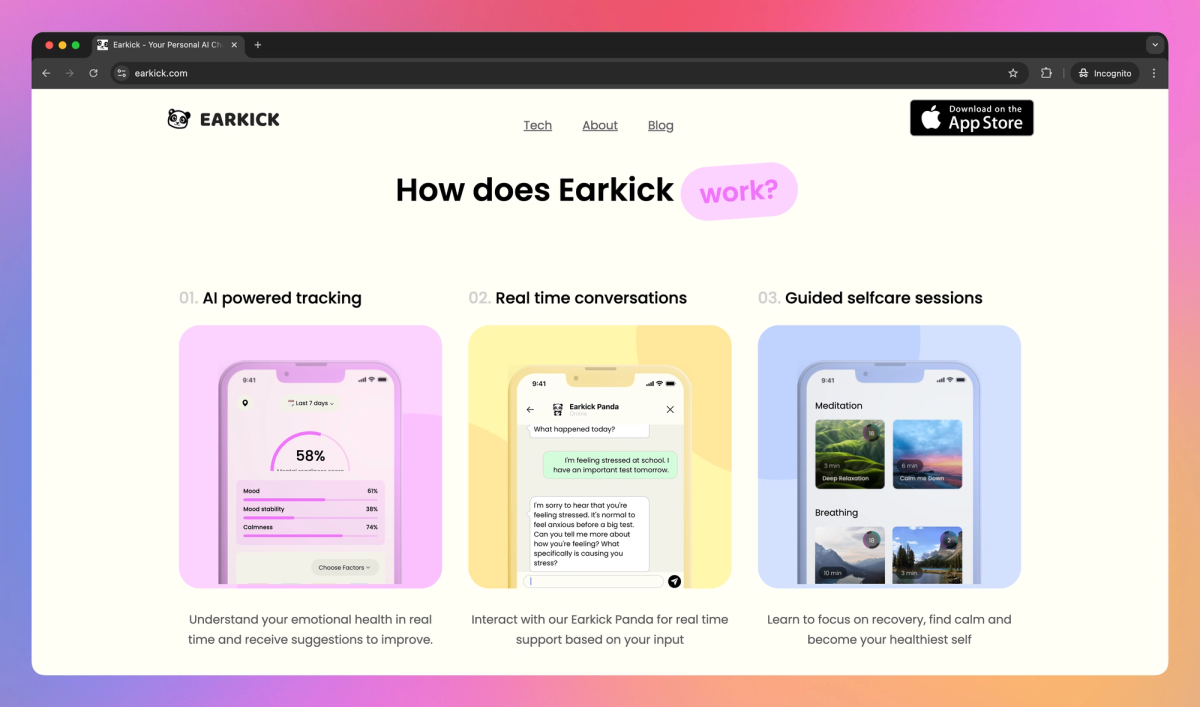Select the Deep Relaxation meditation thumbnail

click(849, 454)
